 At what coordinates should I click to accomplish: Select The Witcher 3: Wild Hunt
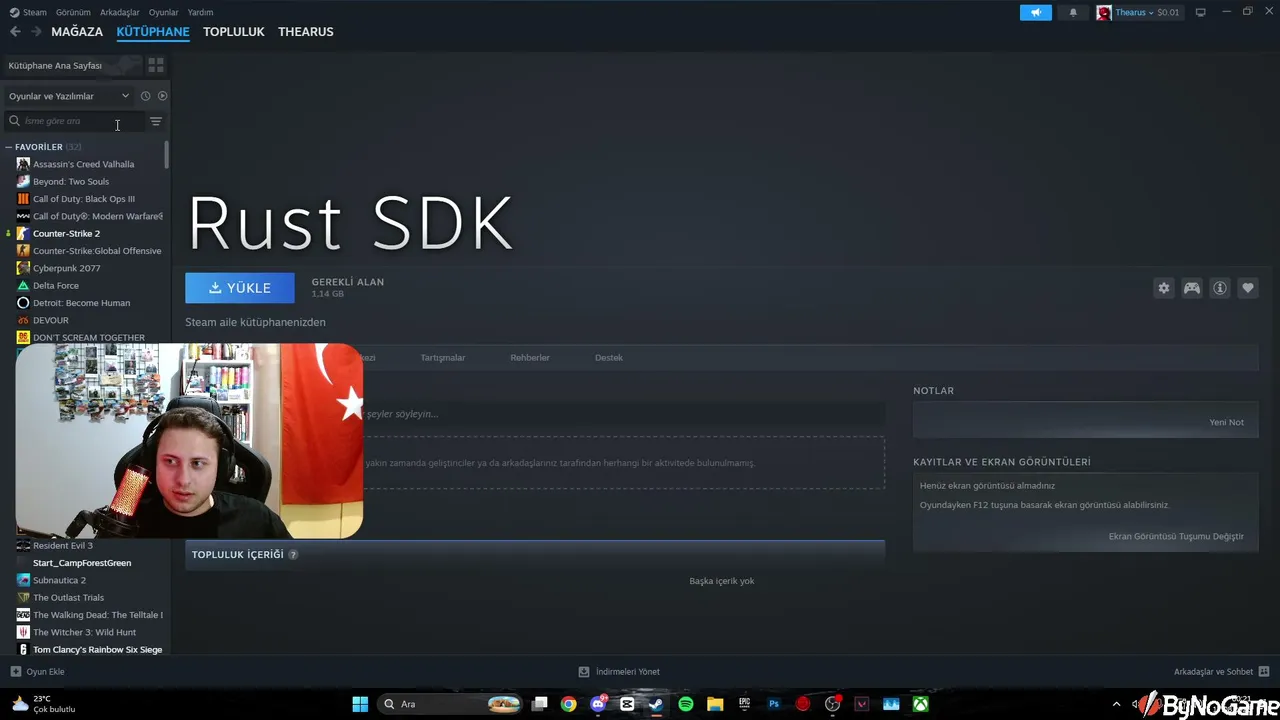point(84,632)
